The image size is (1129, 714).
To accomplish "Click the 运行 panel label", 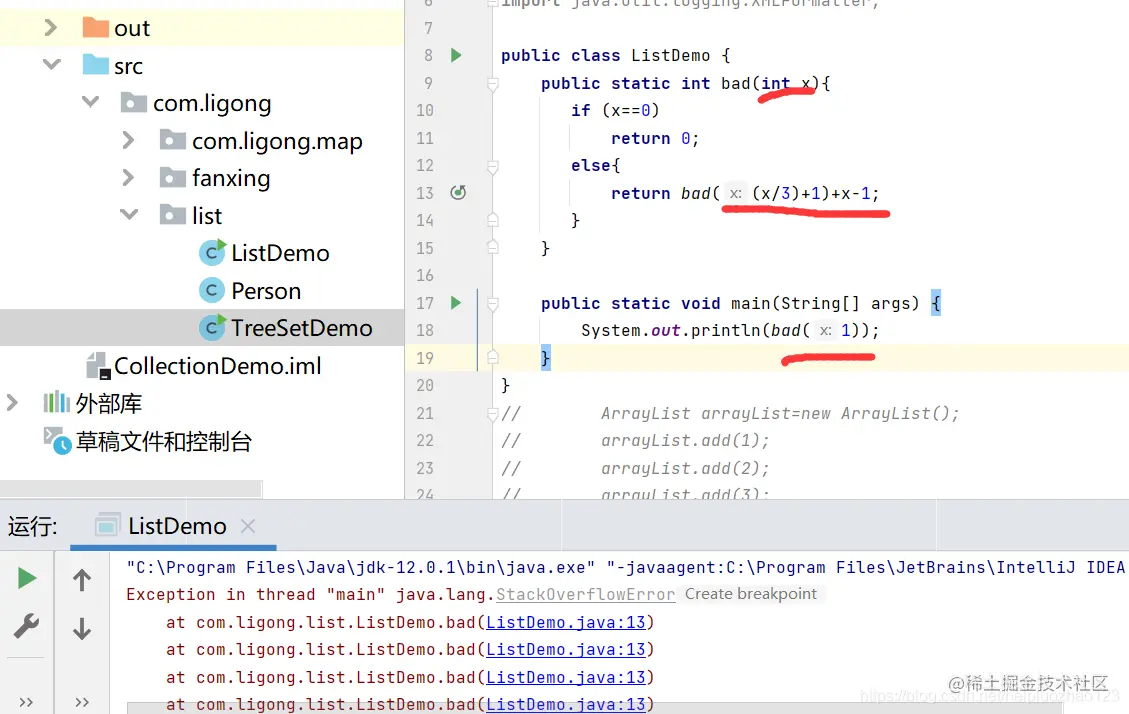I will (33, 526).
